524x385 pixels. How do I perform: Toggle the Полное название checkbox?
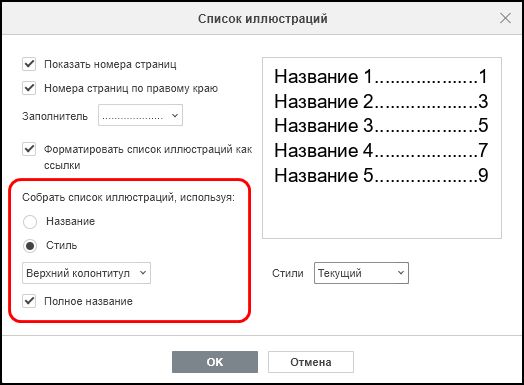point(29,301)
